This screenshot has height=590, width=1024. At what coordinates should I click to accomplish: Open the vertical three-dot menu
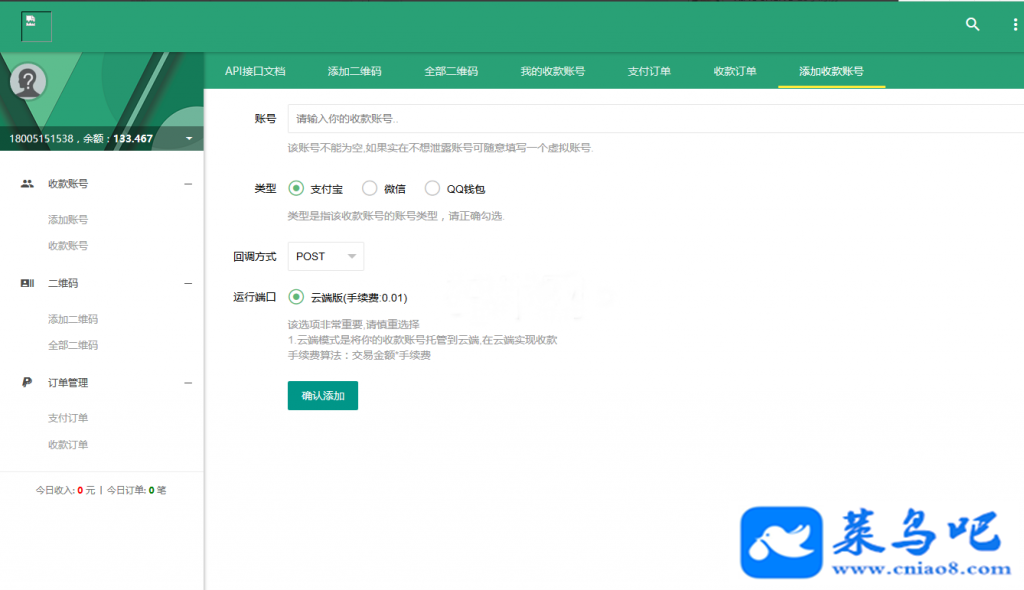tap(1015, 25)
